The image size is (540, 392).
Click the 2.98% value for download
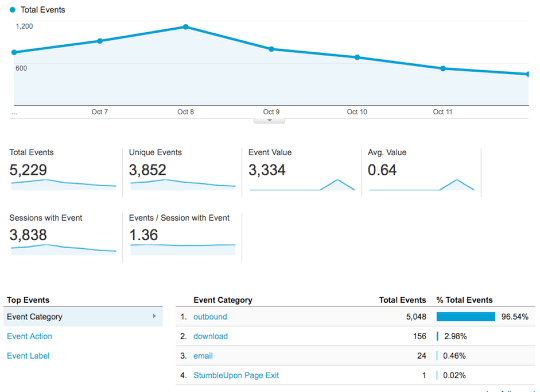coord(455,336)
